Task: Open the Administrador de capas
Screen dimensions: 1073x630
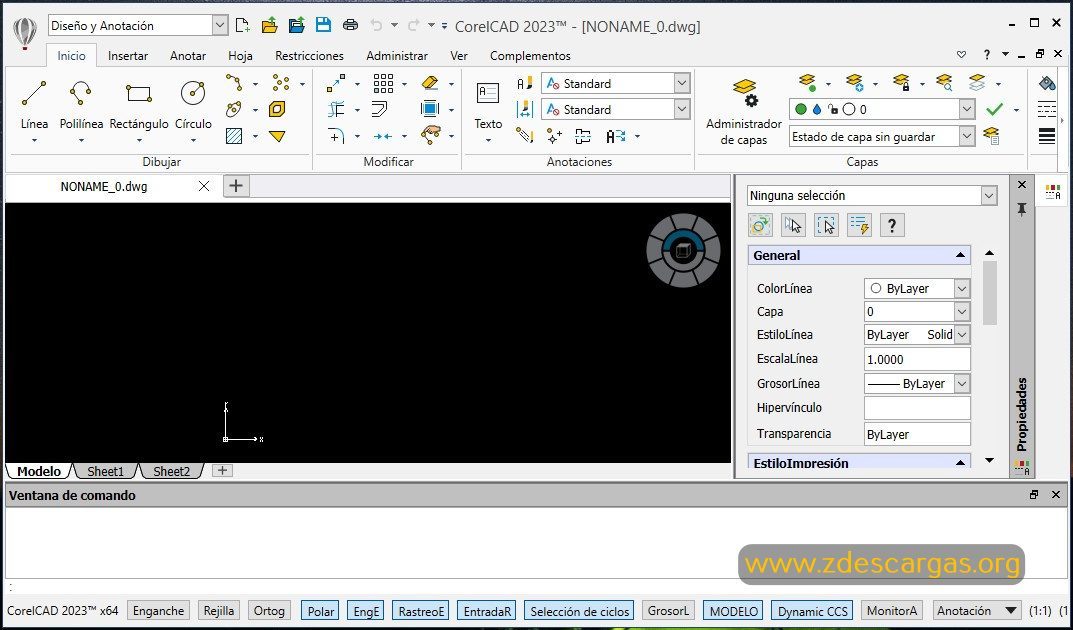Action: [x=744, y=111]
